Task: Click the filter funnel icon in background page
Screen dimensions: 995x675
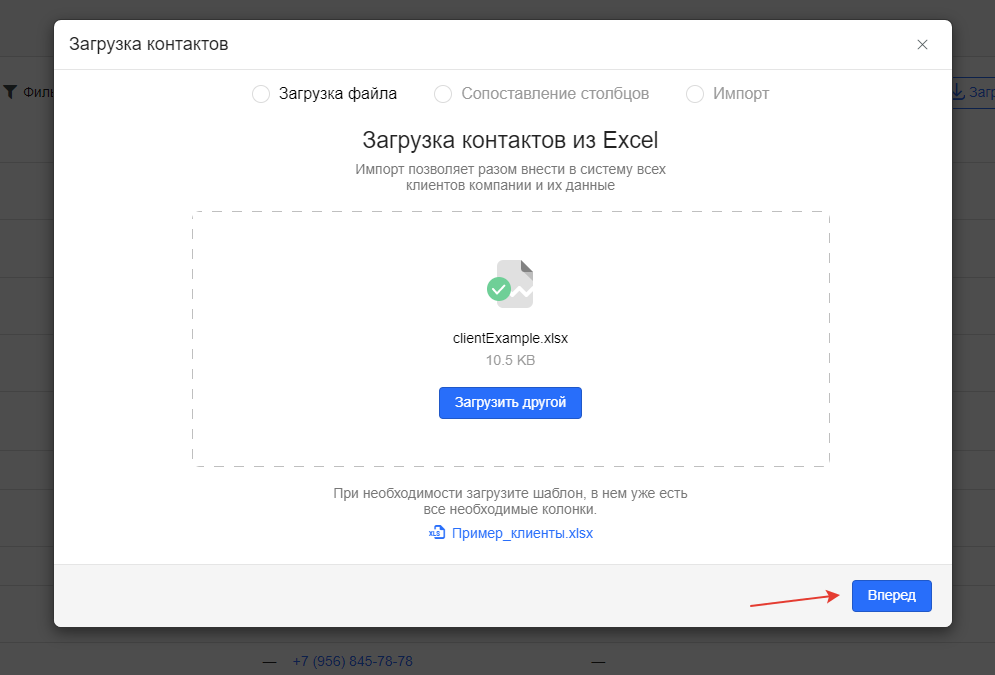Action: pos(10,92)
